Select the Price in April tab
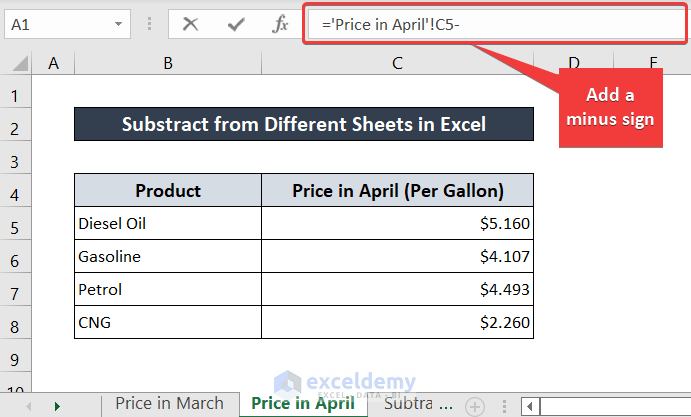This screenshot has height=417, width=691. (x=302, y=404)
